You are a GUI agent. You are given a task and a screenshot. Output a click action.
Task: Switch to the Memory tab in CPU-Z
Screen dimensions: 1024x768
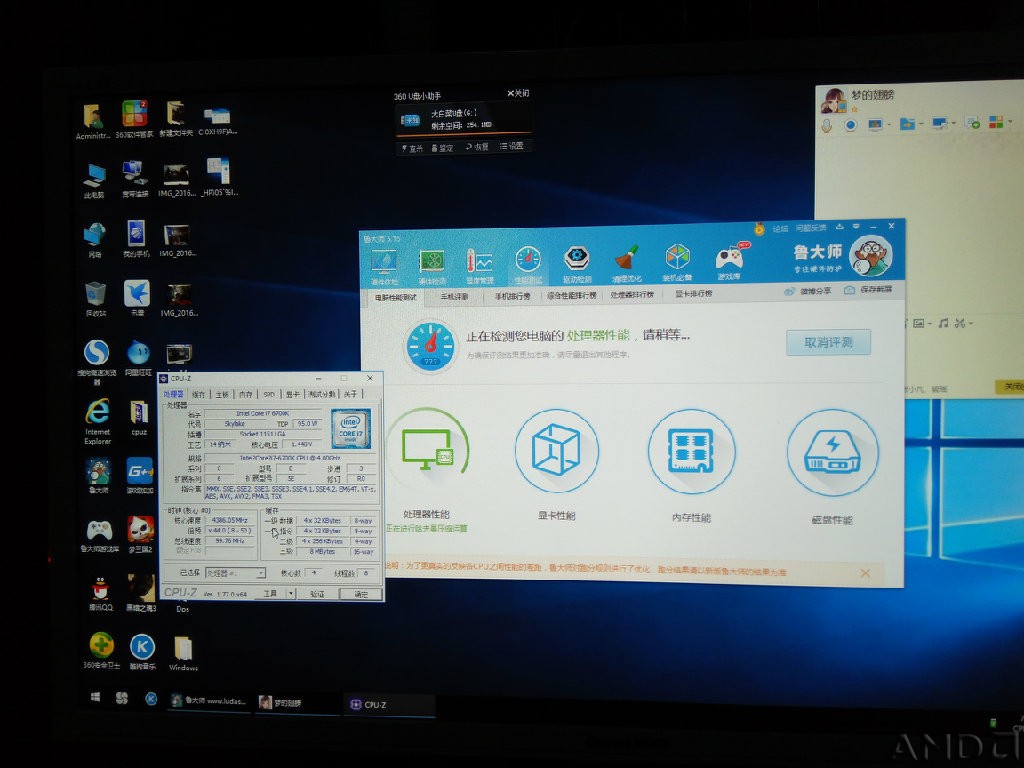[x=246, y=394]
